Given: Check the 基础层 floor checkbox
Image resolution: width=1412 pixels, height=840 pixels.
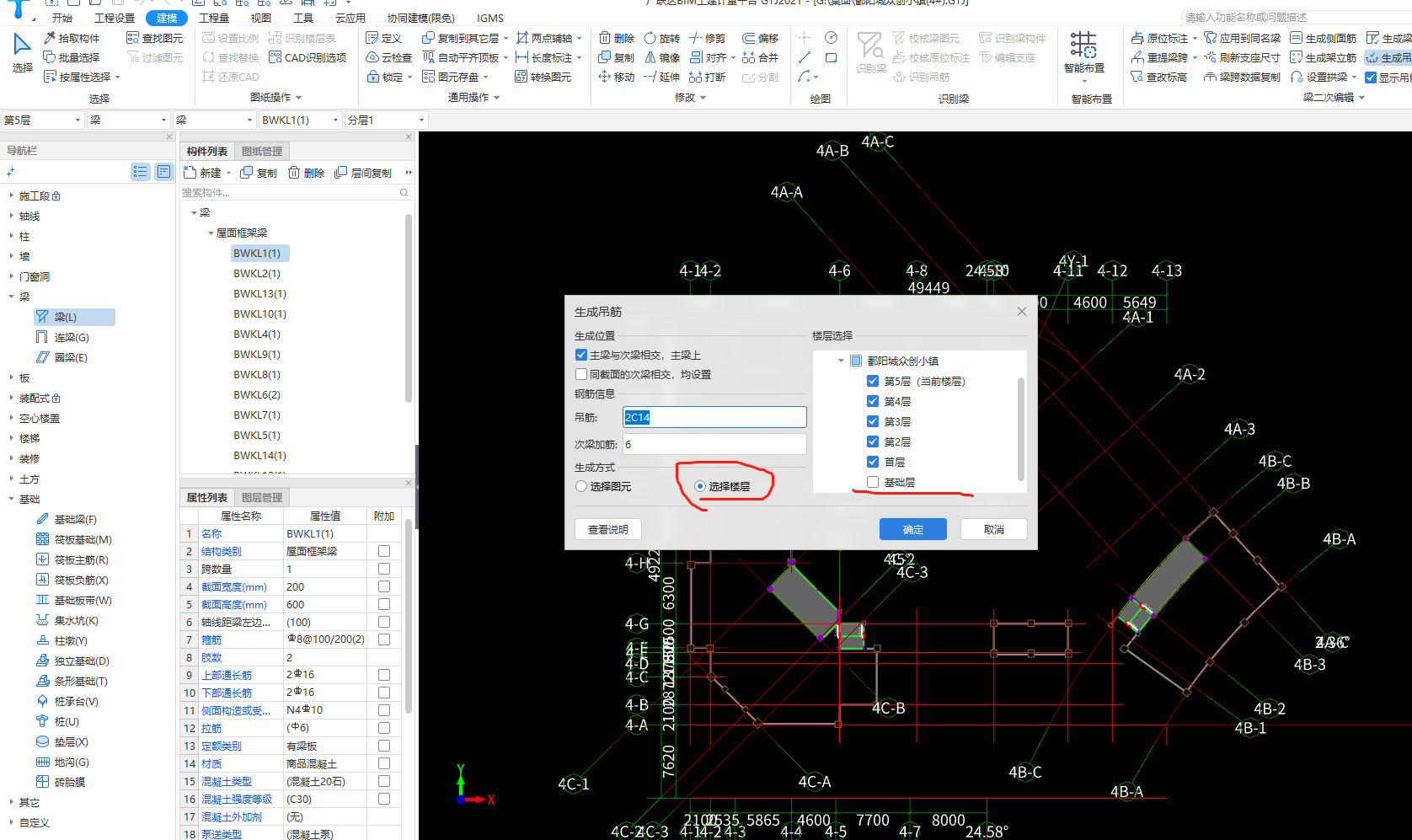Looking at the screenshot, I should [x=873, y=482].
